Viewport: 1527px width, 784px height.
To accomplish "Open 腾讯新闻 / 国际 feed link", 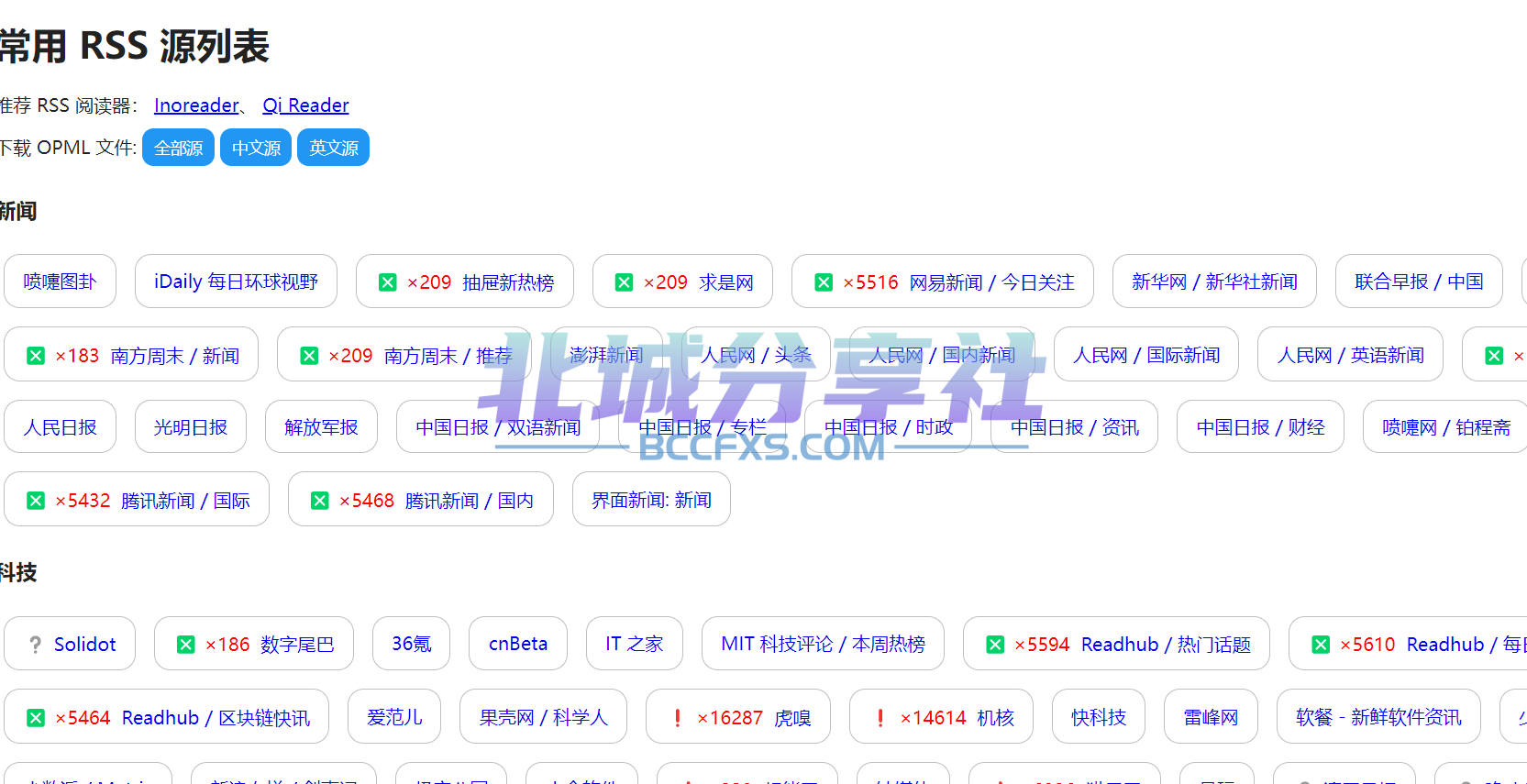I will [x=185, y=501].
